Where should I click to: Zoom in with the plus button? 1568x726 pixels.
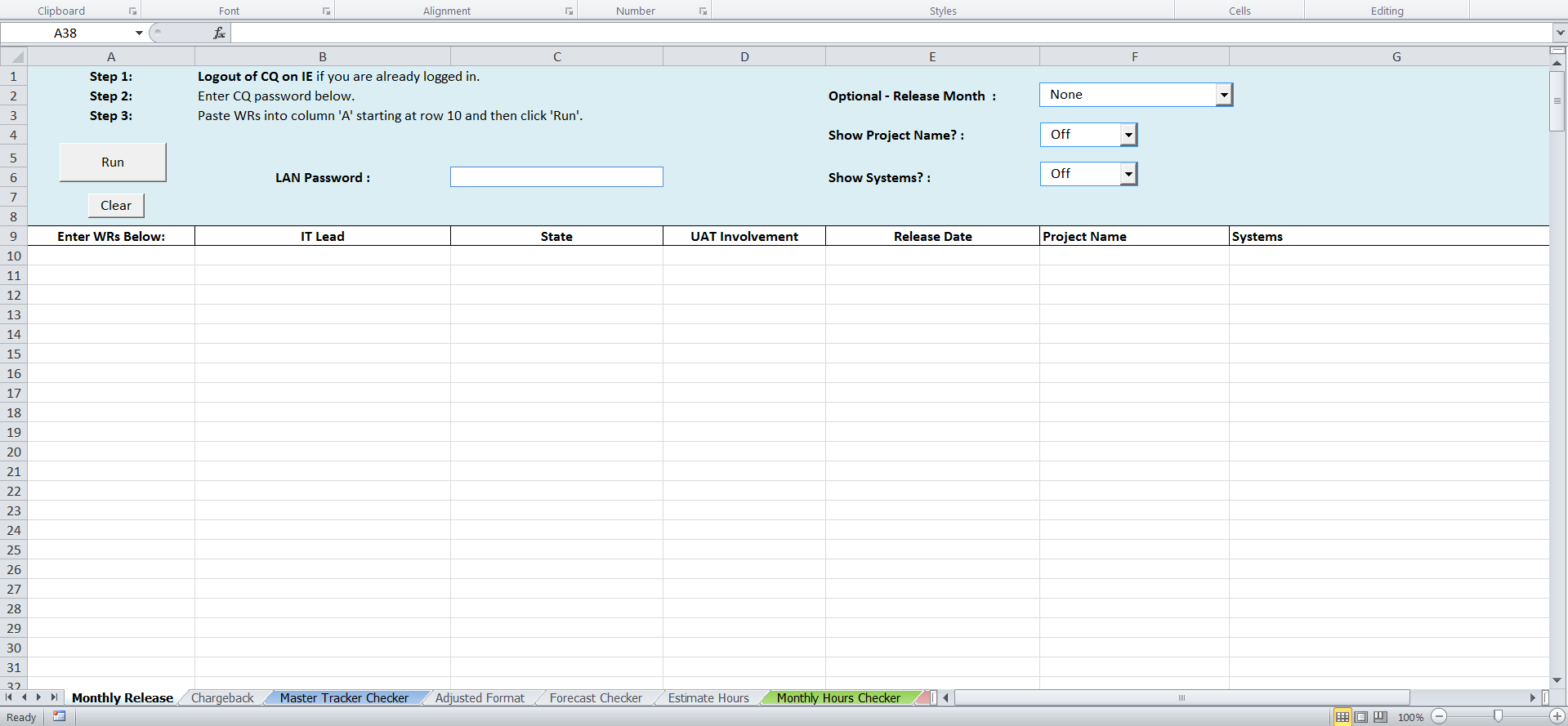point(1557,717)
